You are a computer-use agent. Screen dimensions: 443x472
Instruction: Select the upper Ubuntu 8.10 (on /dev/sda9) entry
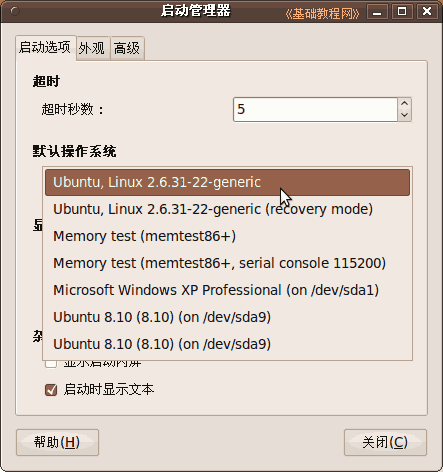227,317
